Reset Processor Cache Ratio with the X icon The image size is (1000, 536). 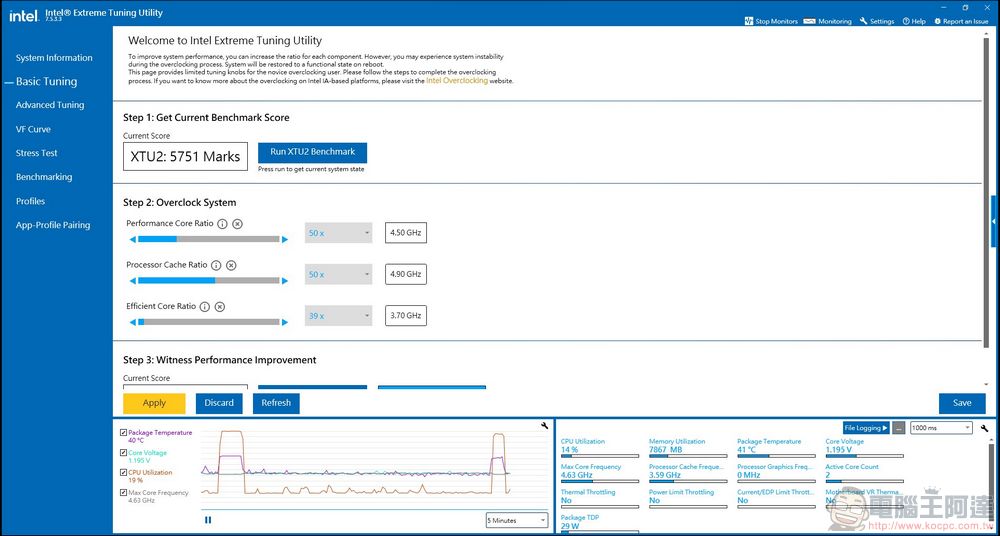(232, 265)
